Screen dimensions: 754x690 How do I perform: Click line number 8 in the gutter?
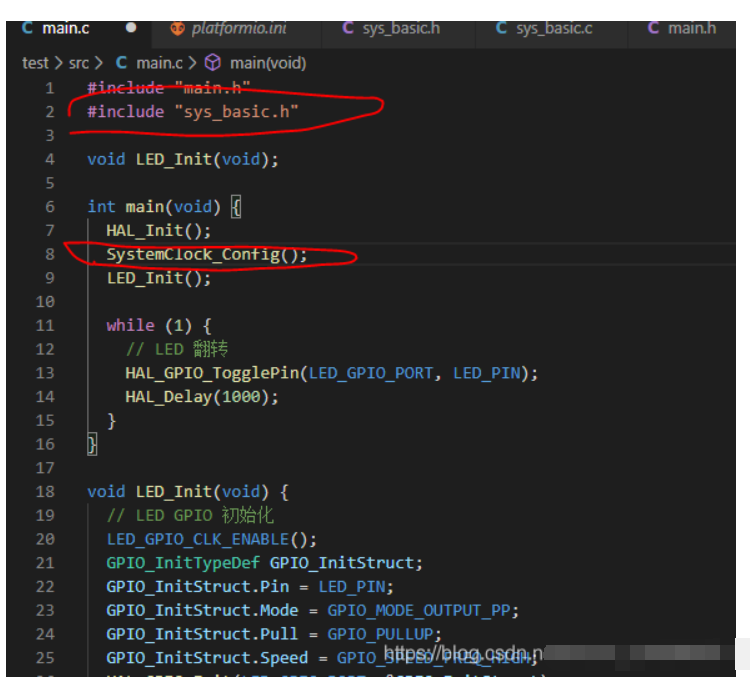tap(50, 254)
